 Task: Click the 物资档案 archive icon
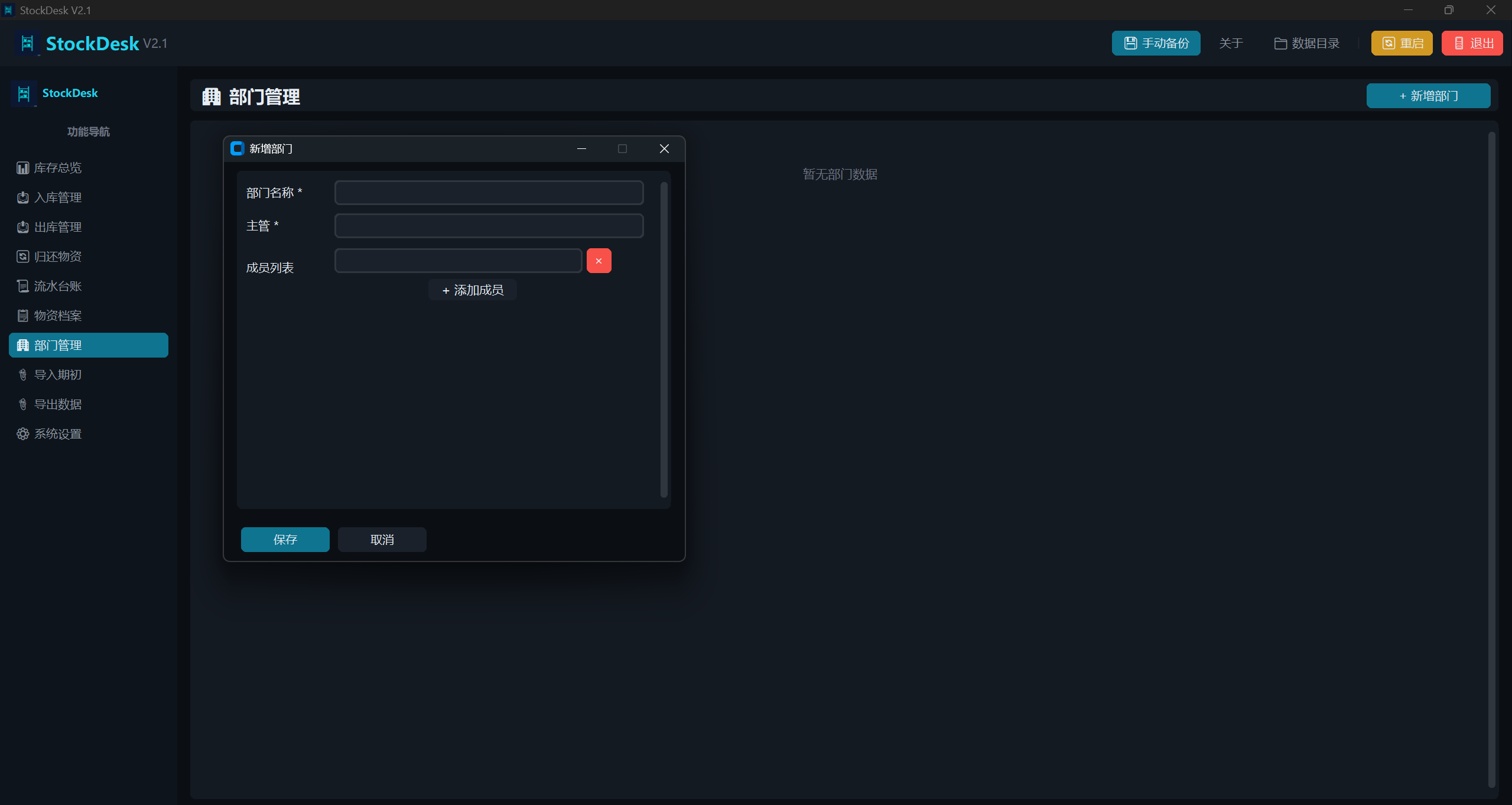pyautogui.click(x=22, y=316)
